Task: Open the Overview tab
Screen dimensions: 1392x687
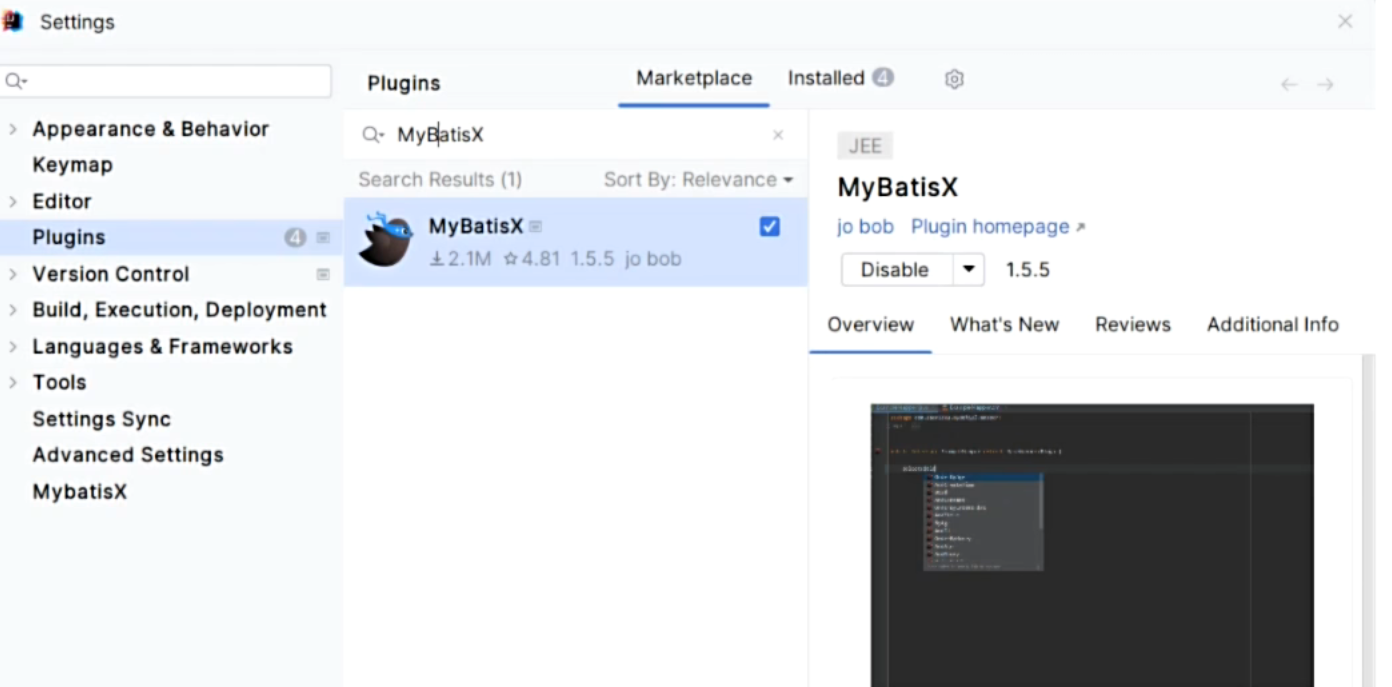Action: pyautogui.click(x=870, y=325)
